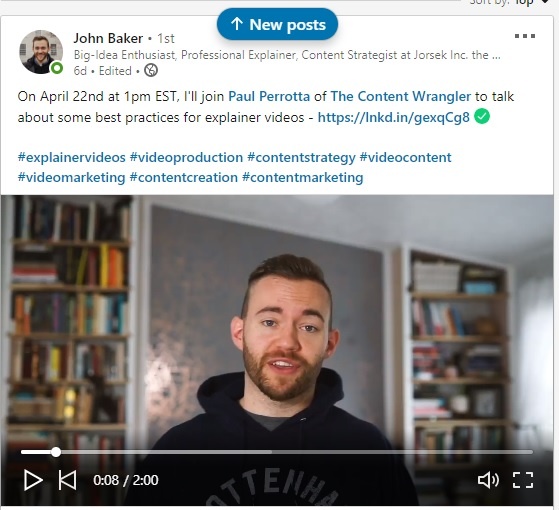Click the video progress slider handle
559x510 pixels.
(56, 452)
